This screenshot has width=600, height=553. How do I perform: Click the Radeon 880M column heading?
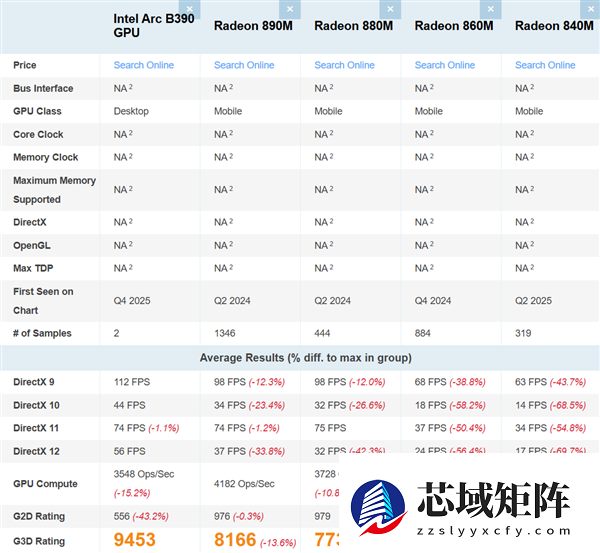tap(354, 26)
